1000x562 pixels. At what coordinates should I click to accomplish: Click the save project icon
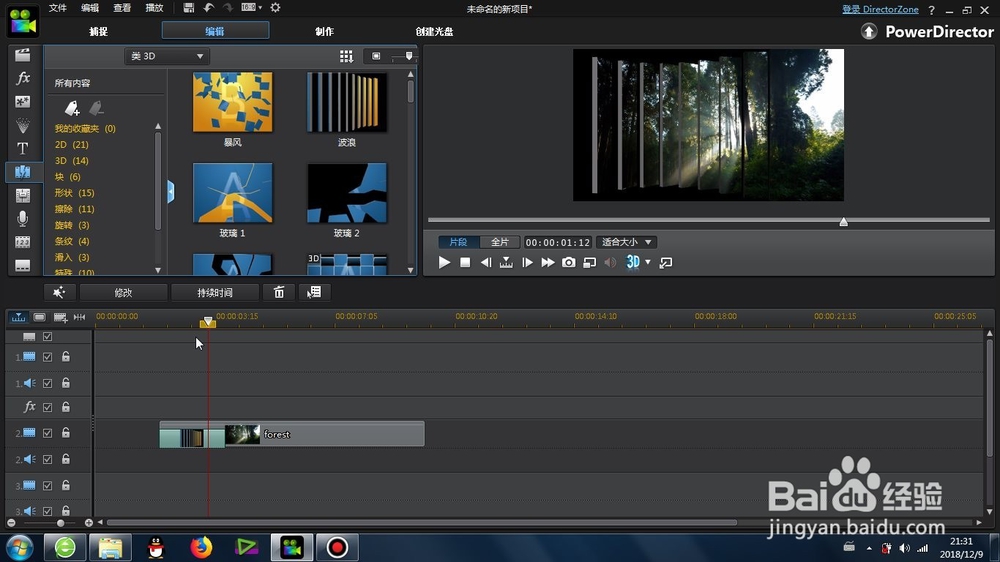tap(188, 8)
